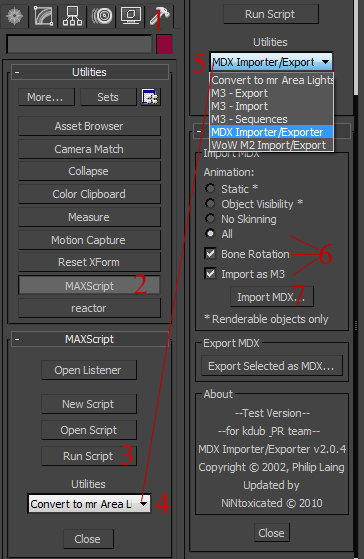The width and height of the screenshot is (364, 559).
Task: Click the More... button
Action: [x=46, y=97]
